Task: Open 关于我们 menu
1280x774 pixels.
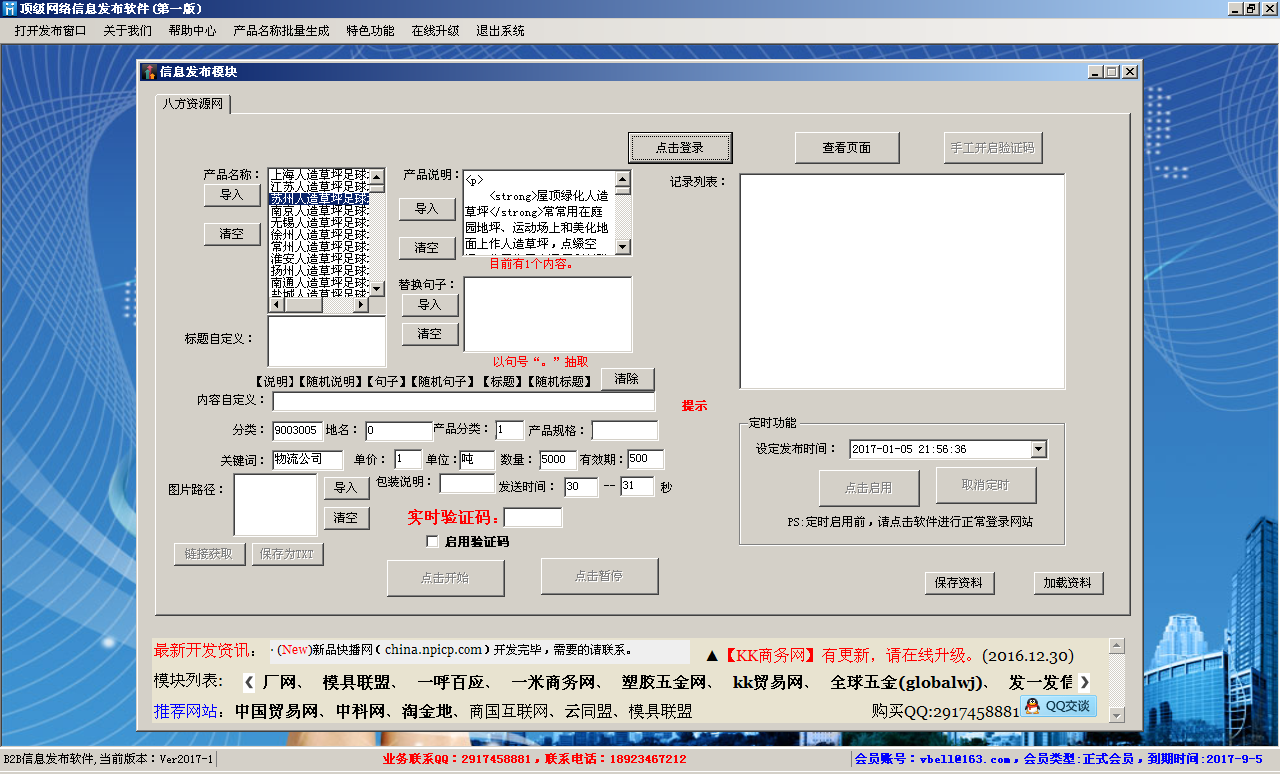Action: 127,31
